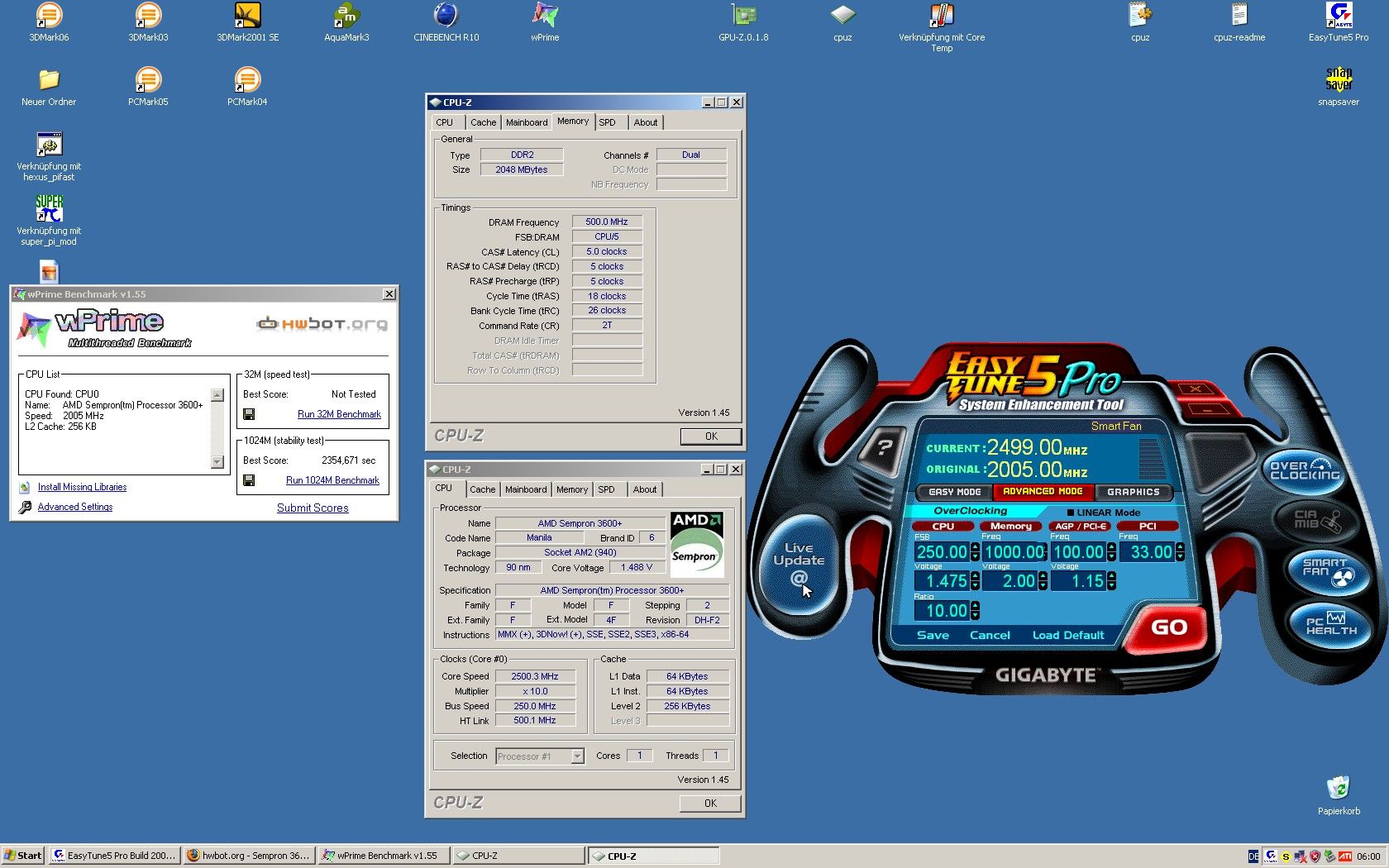Click Install Missing Libraries link

pos(82,487)
